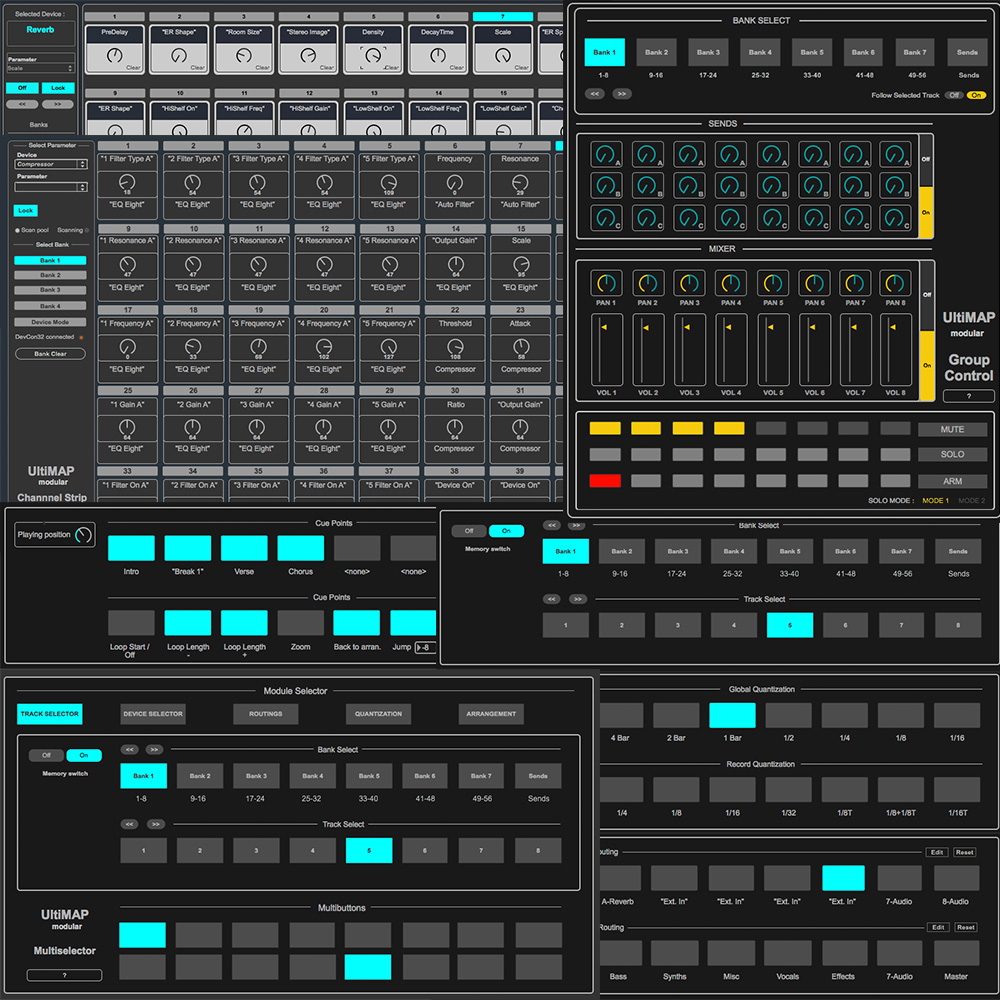Select the Scan pool radio option
The width and height of the screenshot is (1000, 1000).
point(17,229)
